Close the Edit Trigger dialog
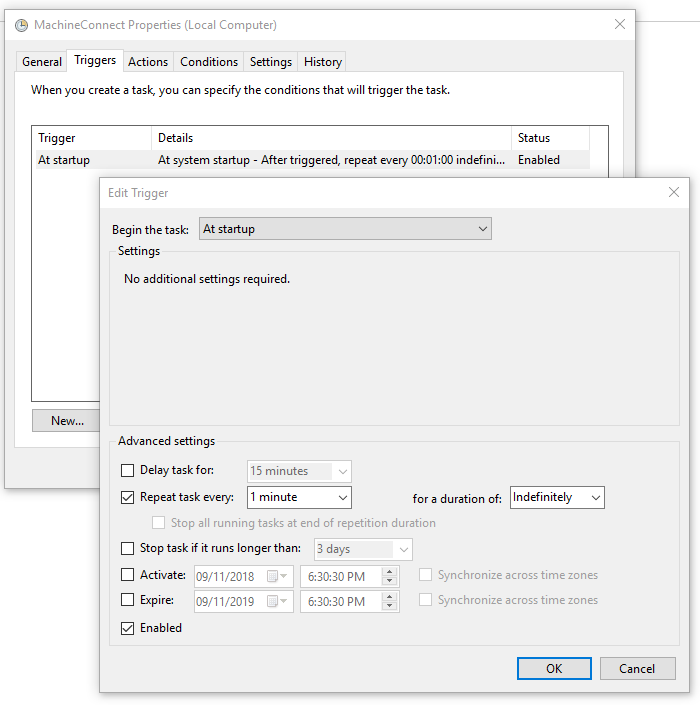 (675, 192)
